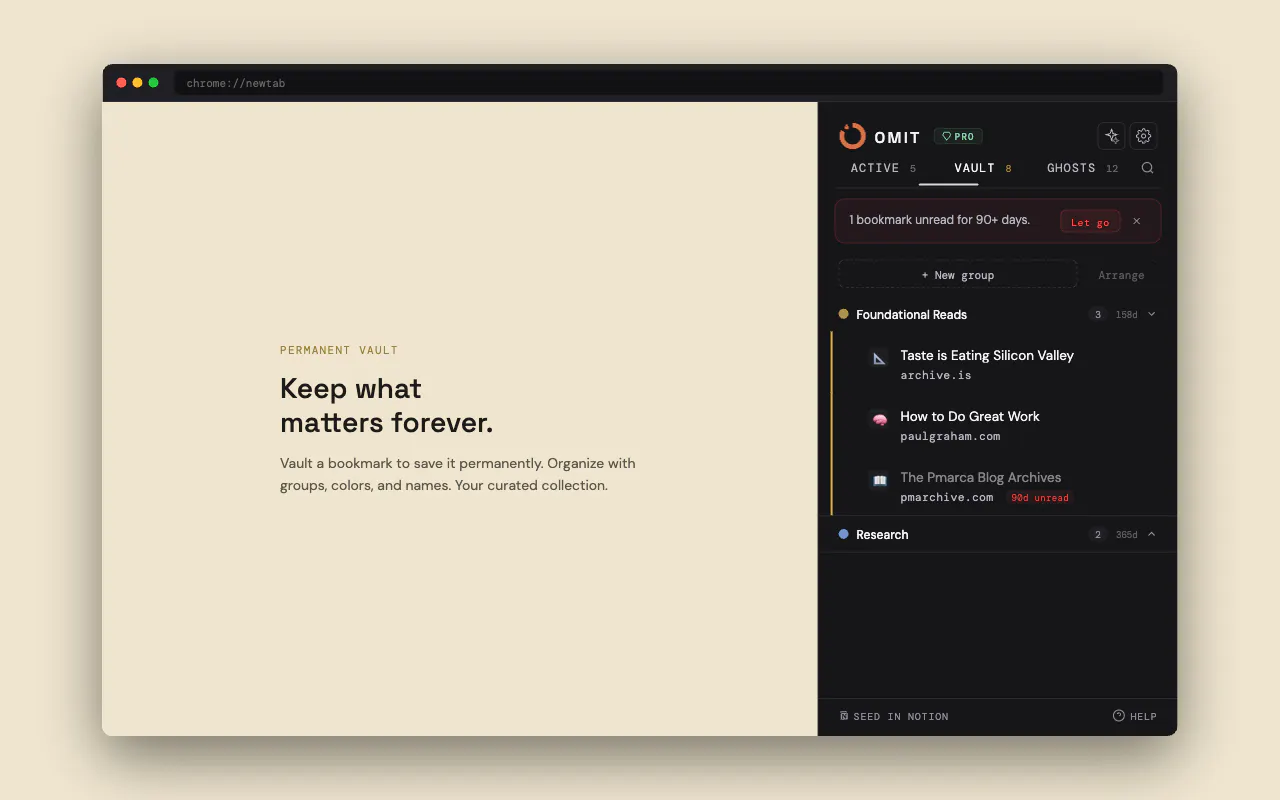This screenshot has width=1280, height=800.
Task: Click the Let go button
Action: 1090,222
